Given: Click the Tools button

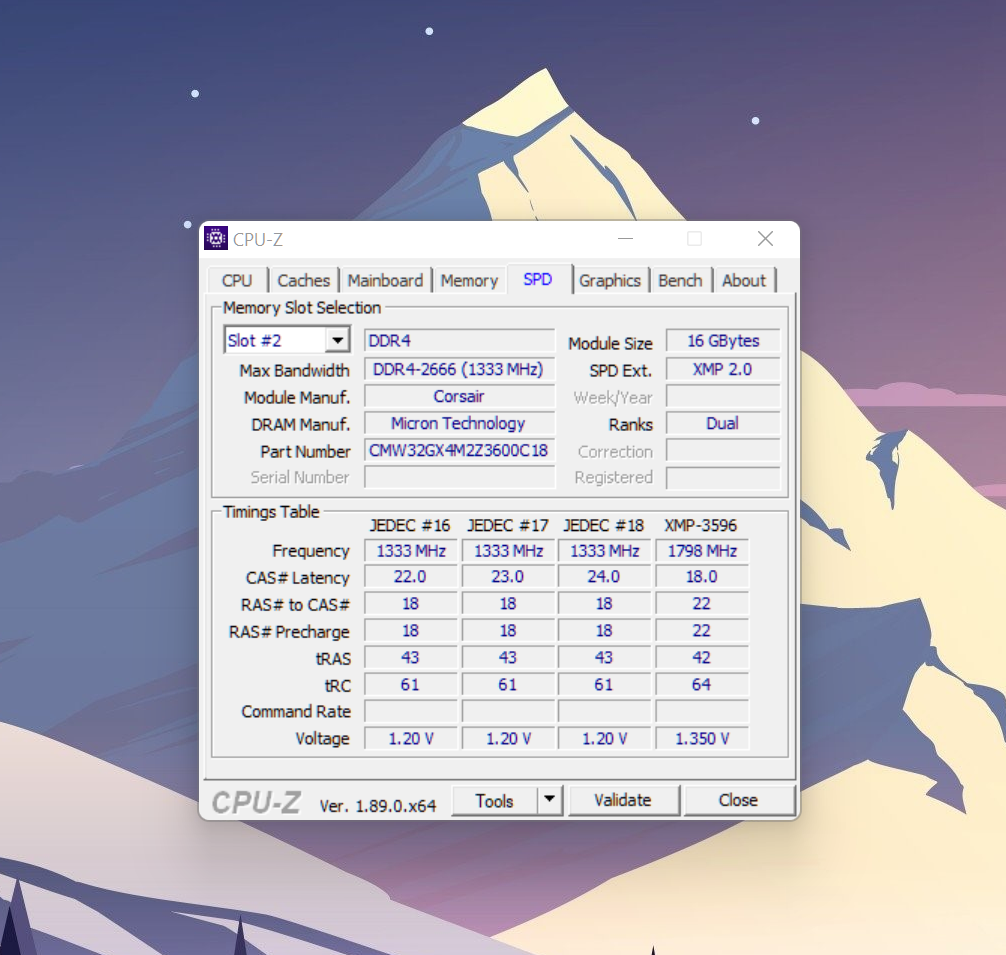Looking at the screenshot, I should tap(494, 800).
